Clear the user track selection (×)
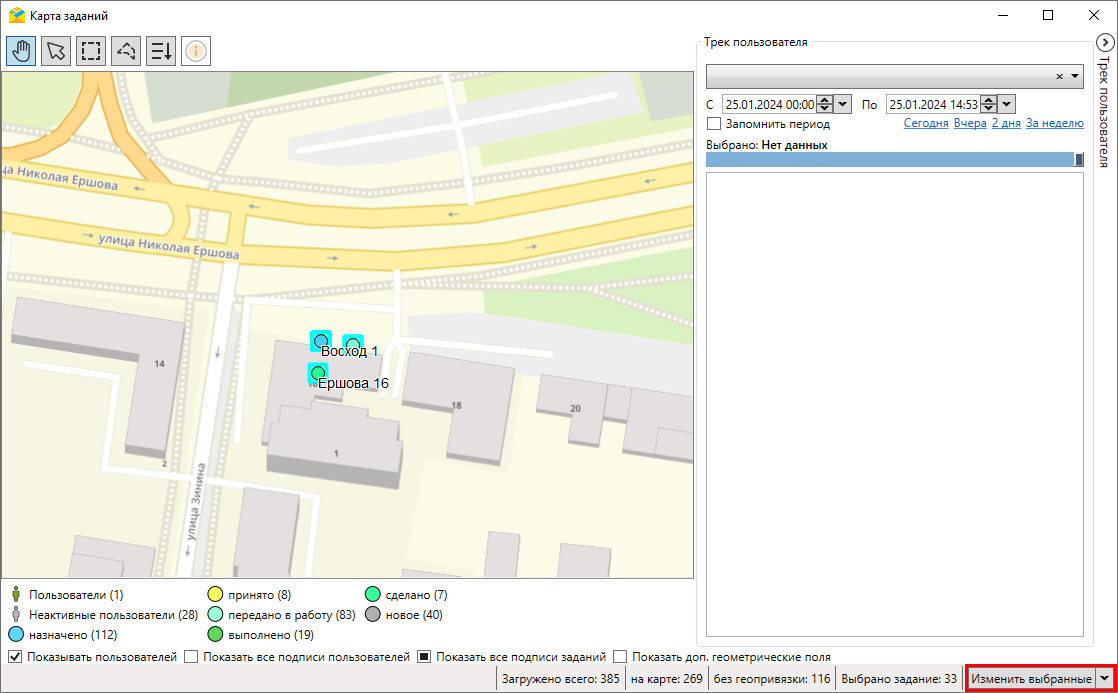 (1059, 76)
